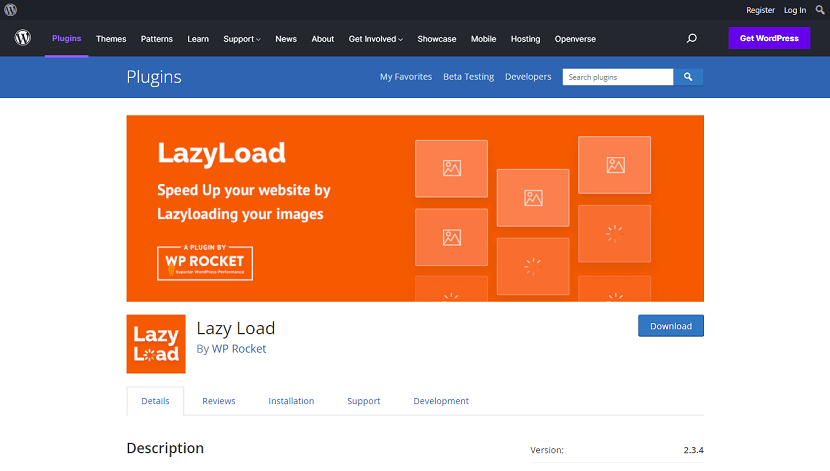Image resolution: width=830 pixels, height=471 pixels.
Task: Navigate to the Learn section
Action: tap(198, 39)
